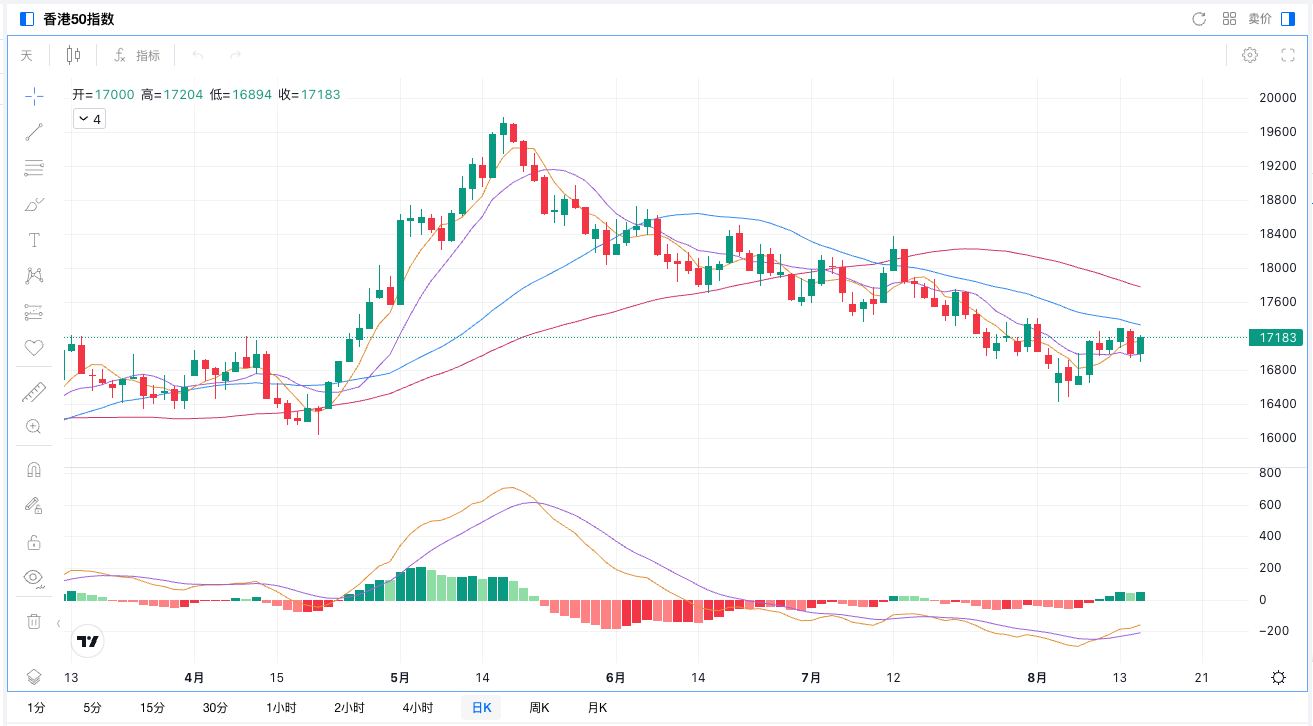This screenshot has height=726, width=1313.
Task: Open the 天 interval selector
Action: [27, 55]
